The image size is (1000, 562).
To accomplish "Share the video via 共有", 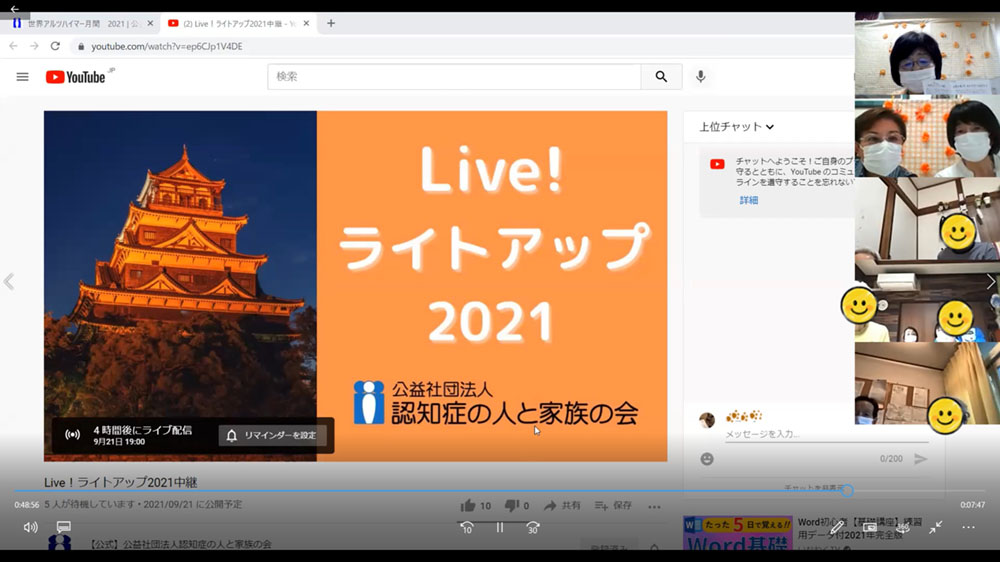I will [x=562, y=506].
